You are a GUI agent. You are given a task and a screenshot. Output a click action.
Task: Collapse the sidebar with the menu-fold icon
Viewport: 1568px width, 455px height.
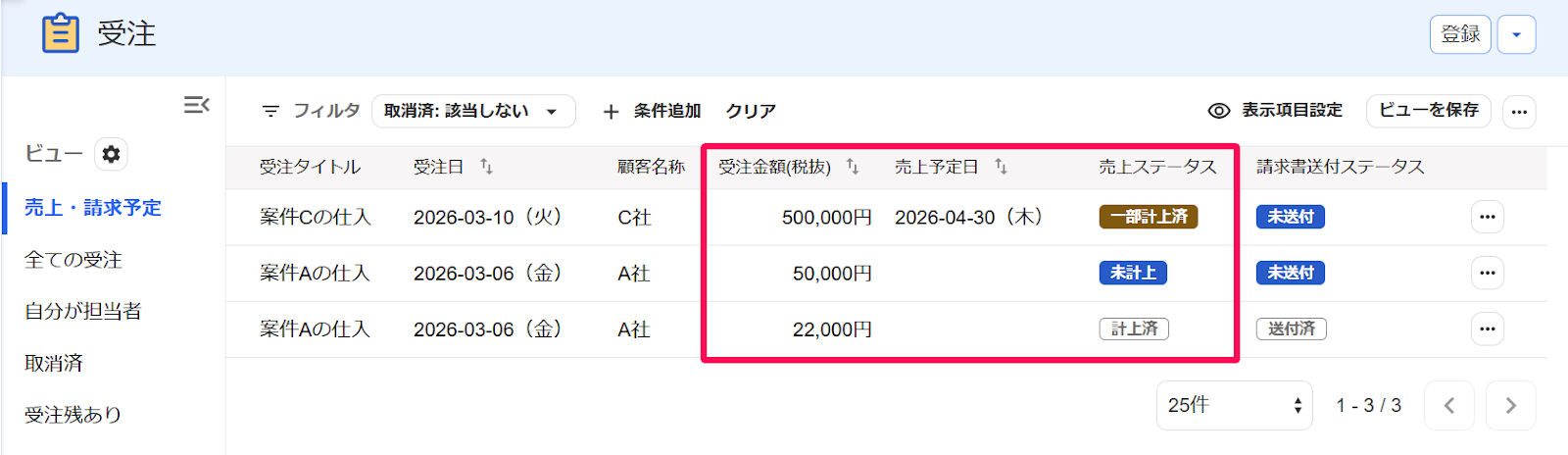tap(196, 104)
